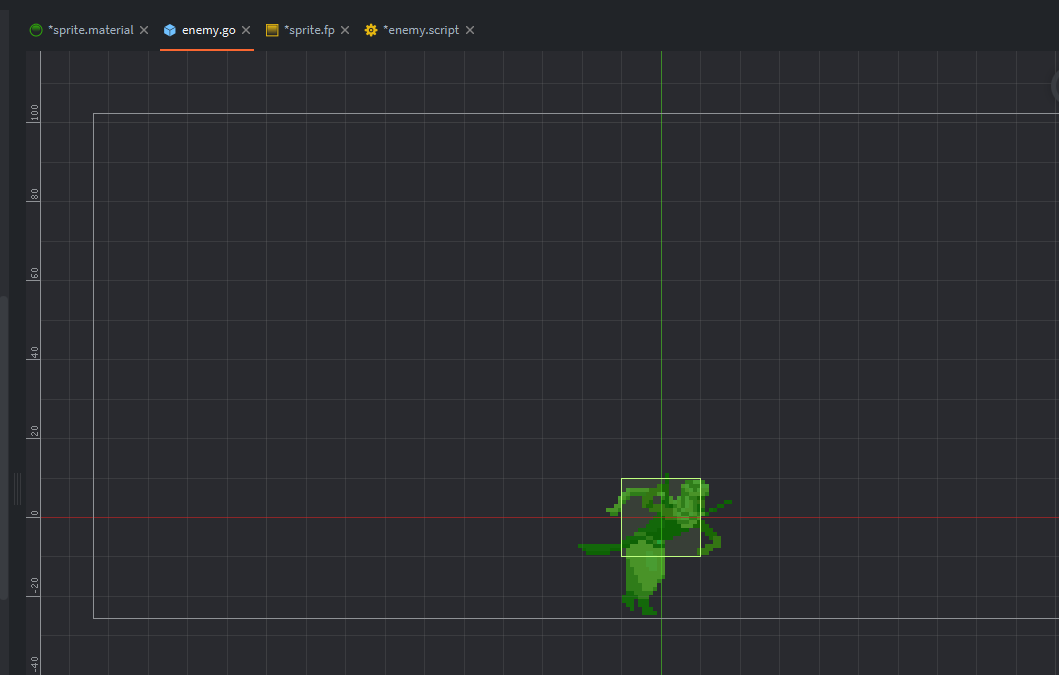
Task: Select the enemy.go tab label
Action: (x=208, y=30)
